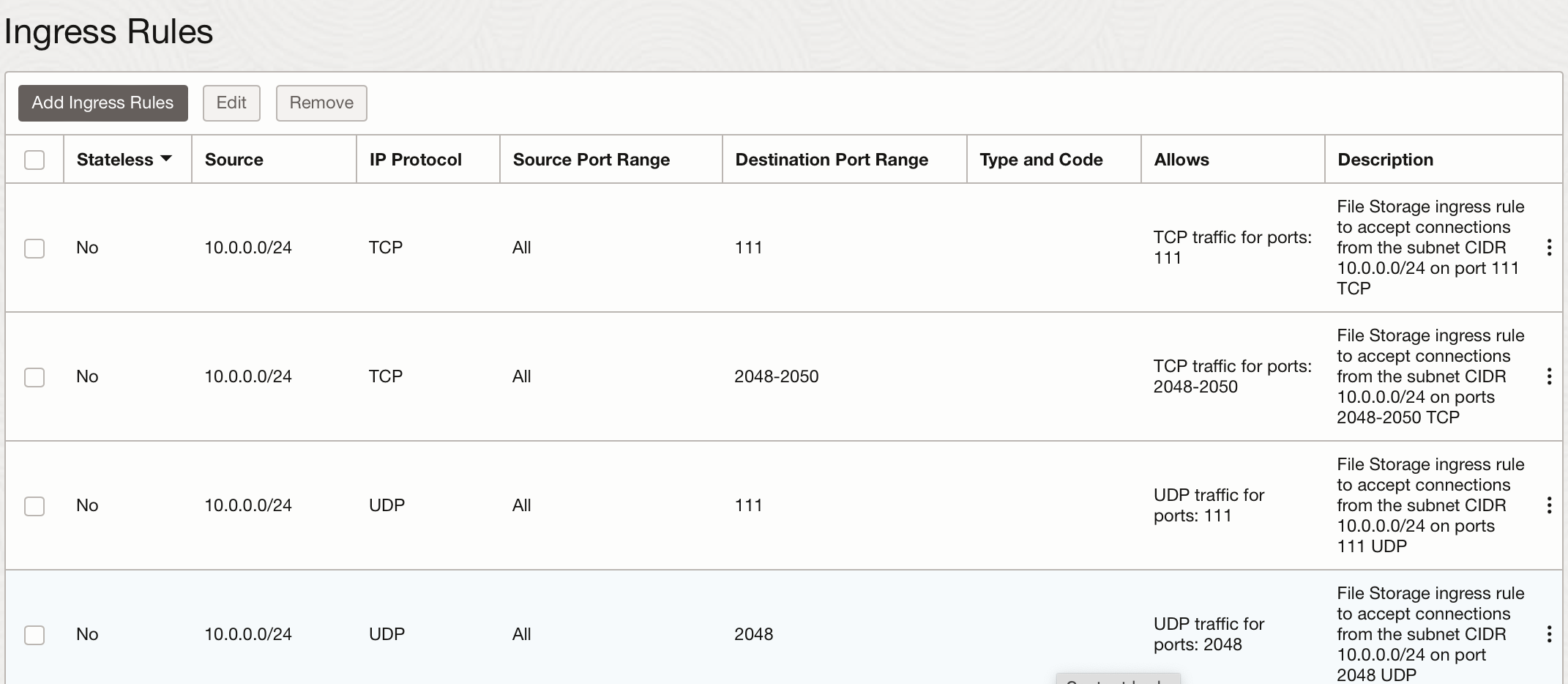Check the select-all checkbox in the table header

point(34,159)
